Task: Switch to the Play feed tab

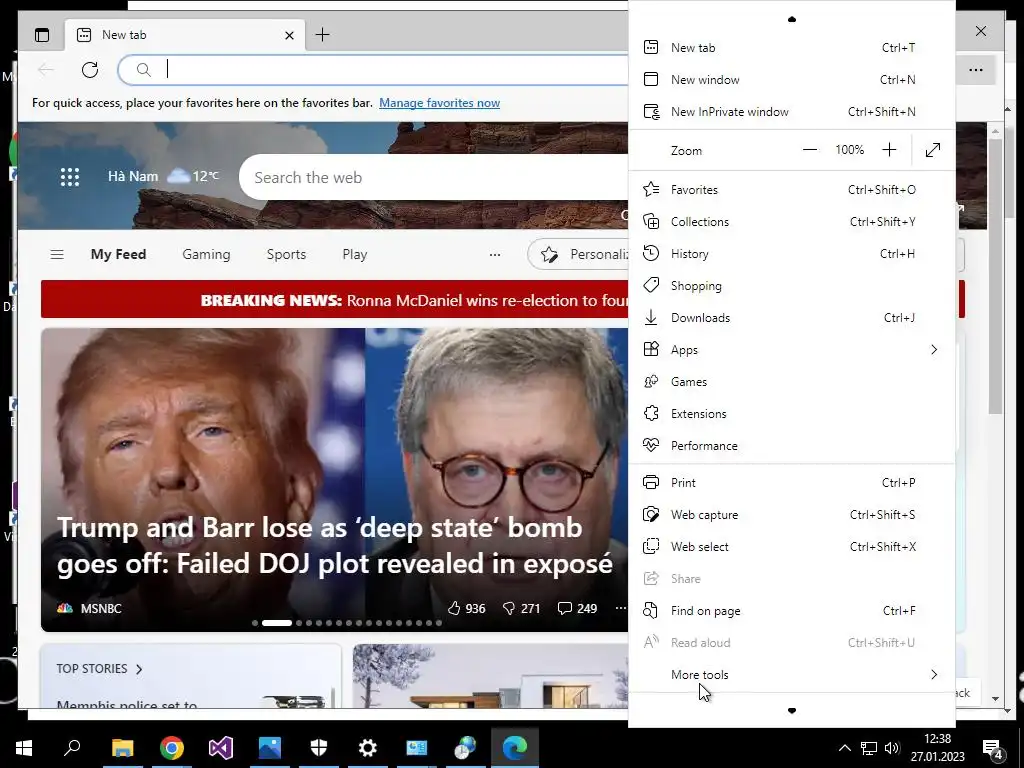Action: click(x=355, y=254)
